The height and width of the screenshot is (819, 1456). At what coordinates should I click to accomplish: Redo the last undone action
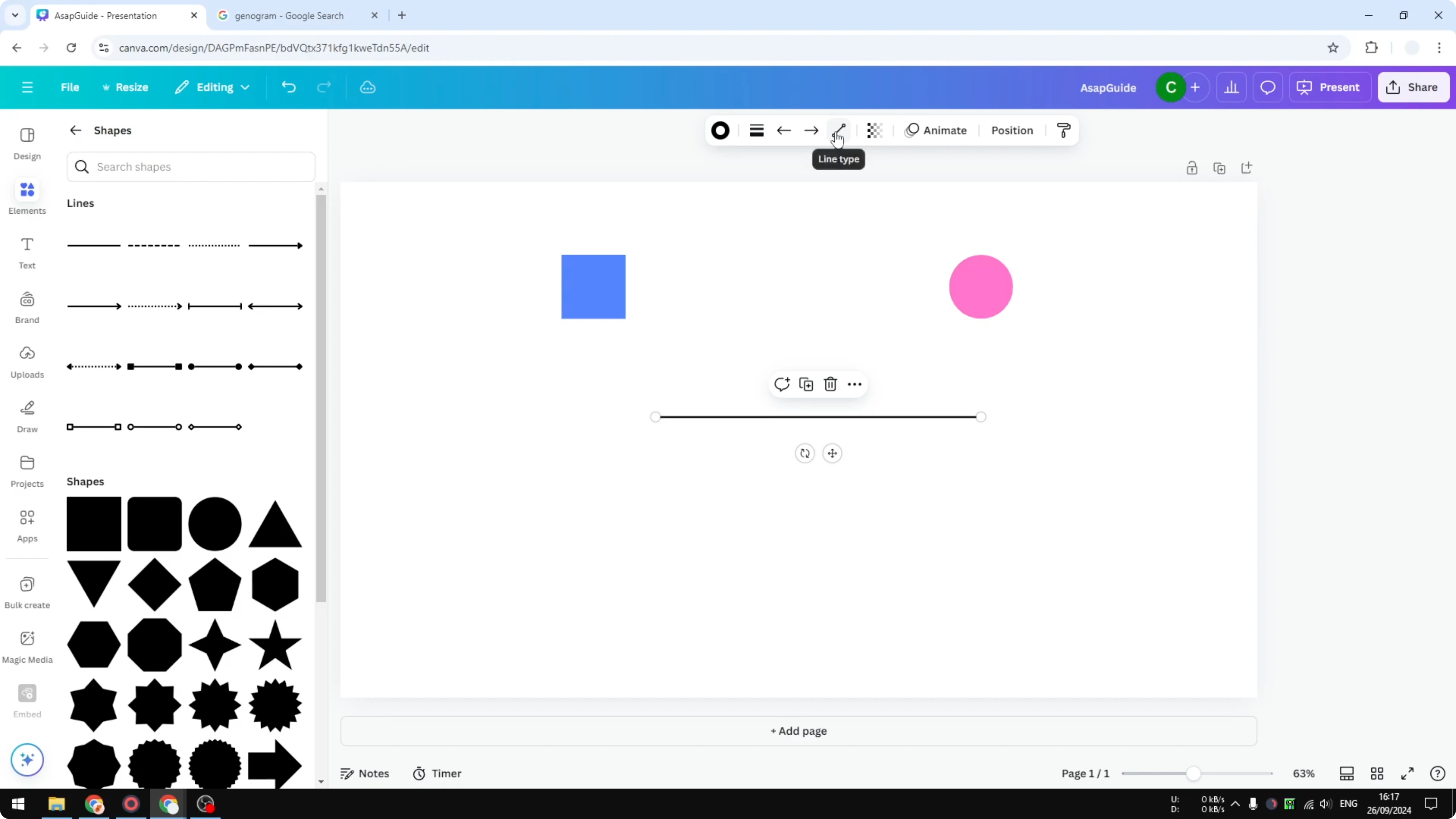click(324, 87)
